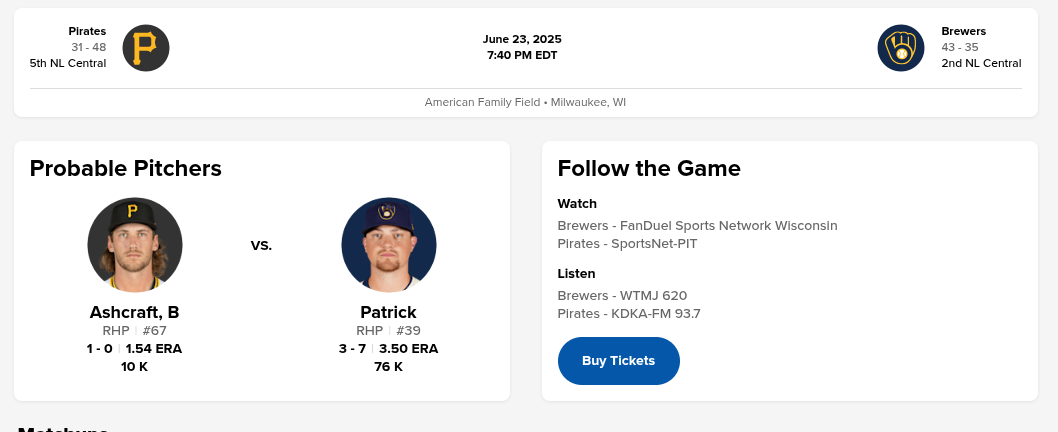Select Pirates KDKA-FM 93.7 radio listing

click(629, 314)
